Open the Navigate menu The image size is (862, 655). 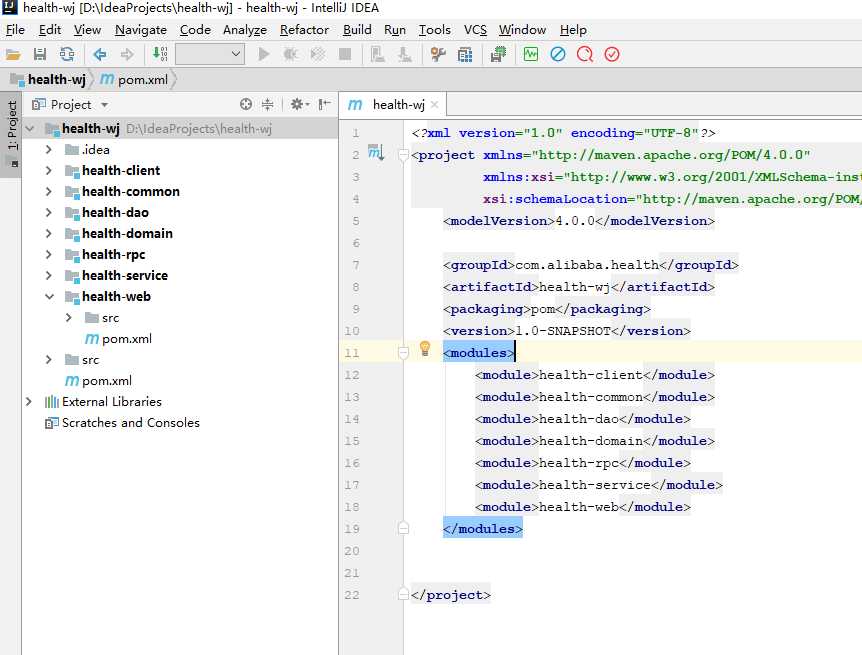141,30
